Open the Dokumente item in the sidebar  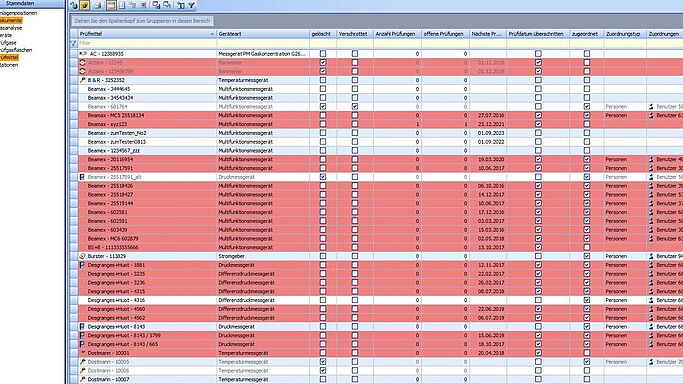tap(11, 20)
